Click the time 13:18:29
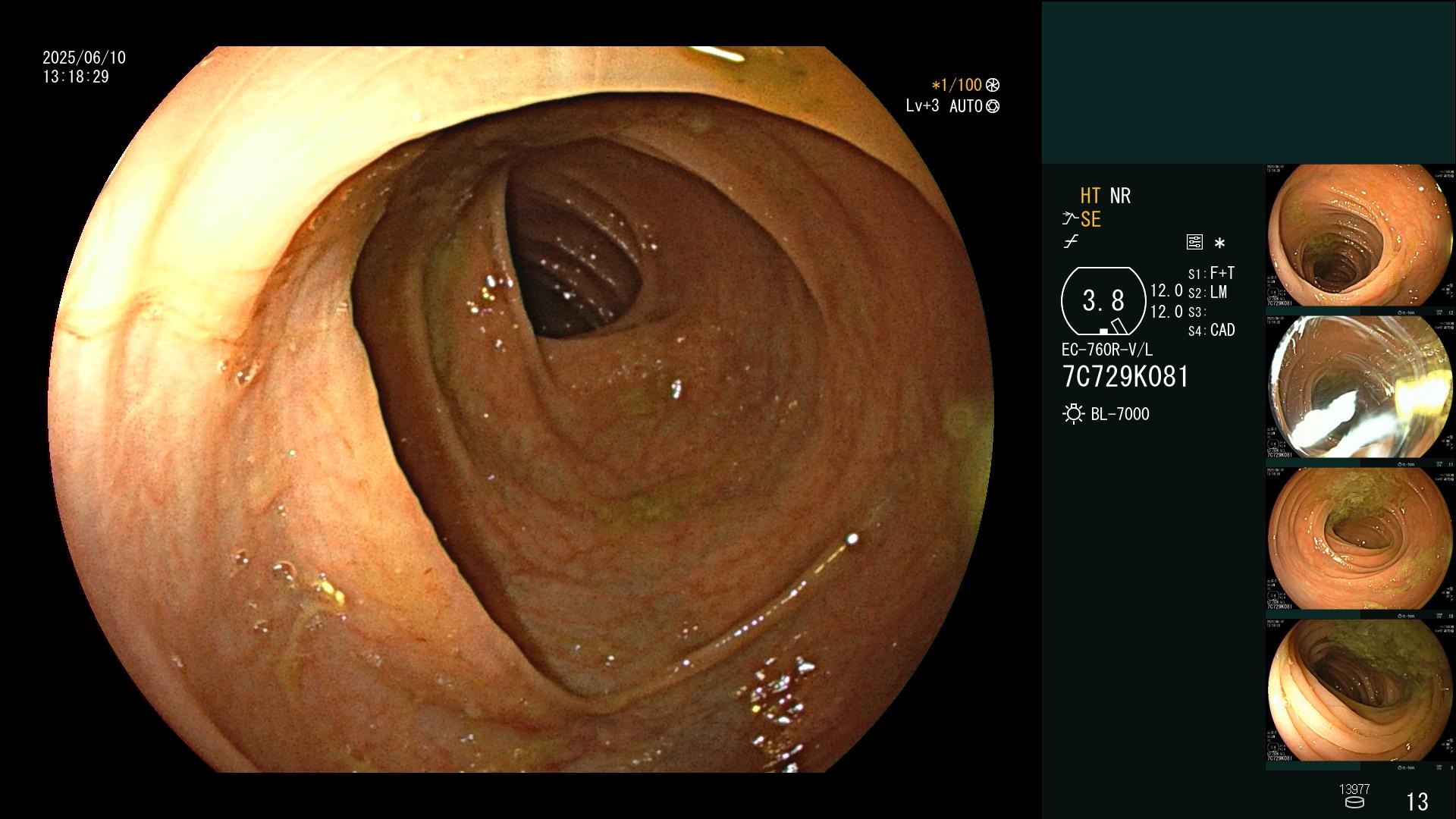 pos(76,77)
